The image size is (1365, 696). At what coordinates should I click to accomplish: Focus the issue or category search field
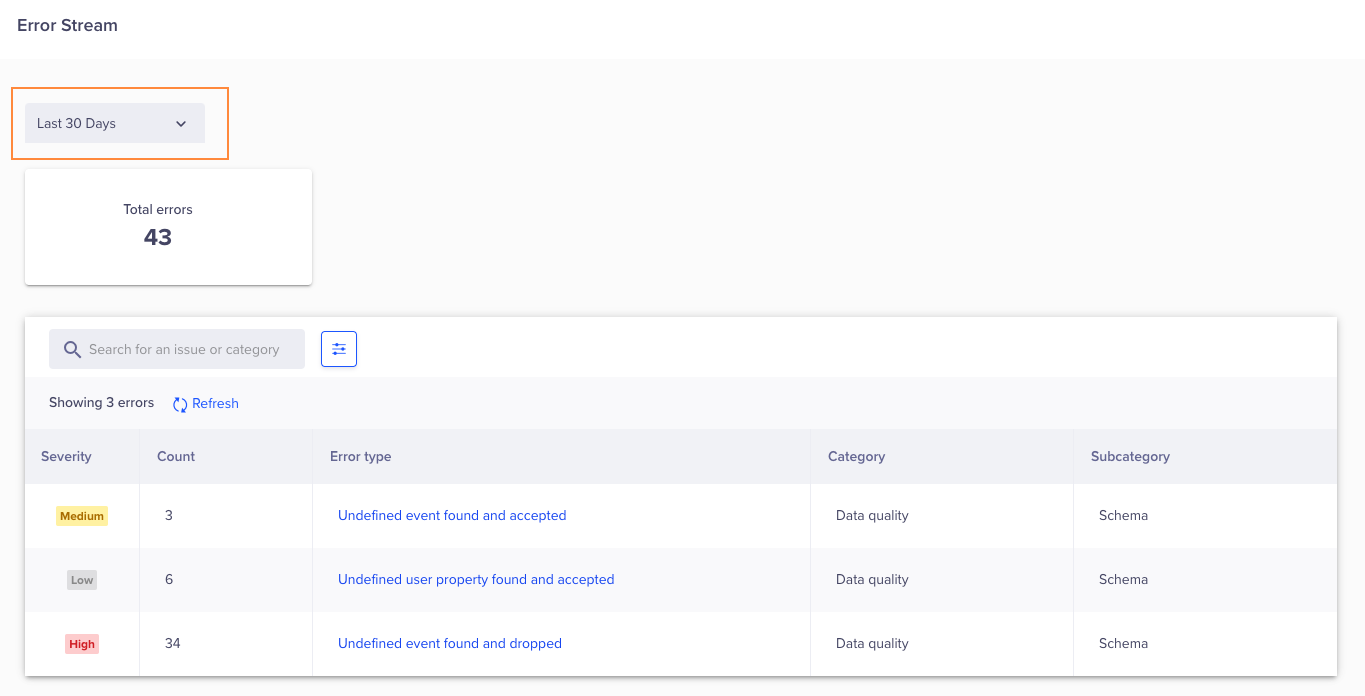point(177,349)
